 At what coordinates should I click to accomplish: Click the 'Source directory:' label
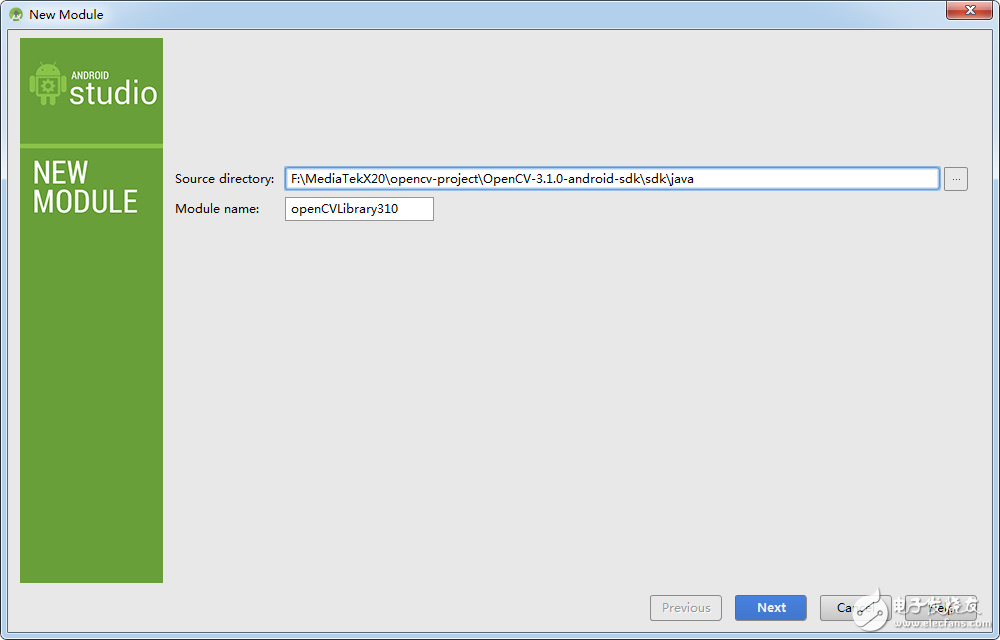click(224, 178)
